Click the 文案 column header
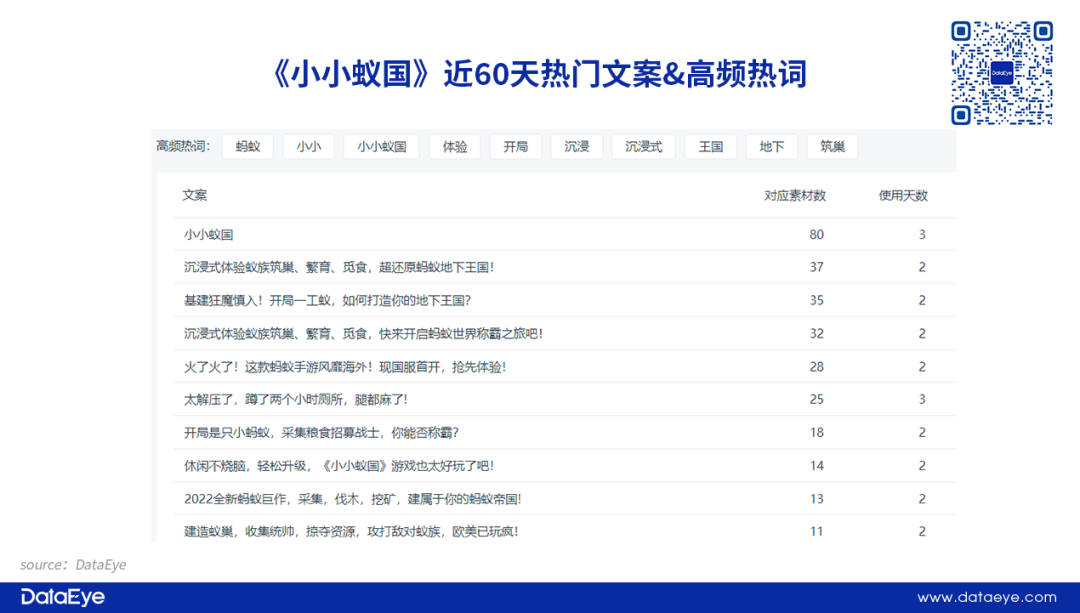The image size is (1080, 613). pos(195,196)
